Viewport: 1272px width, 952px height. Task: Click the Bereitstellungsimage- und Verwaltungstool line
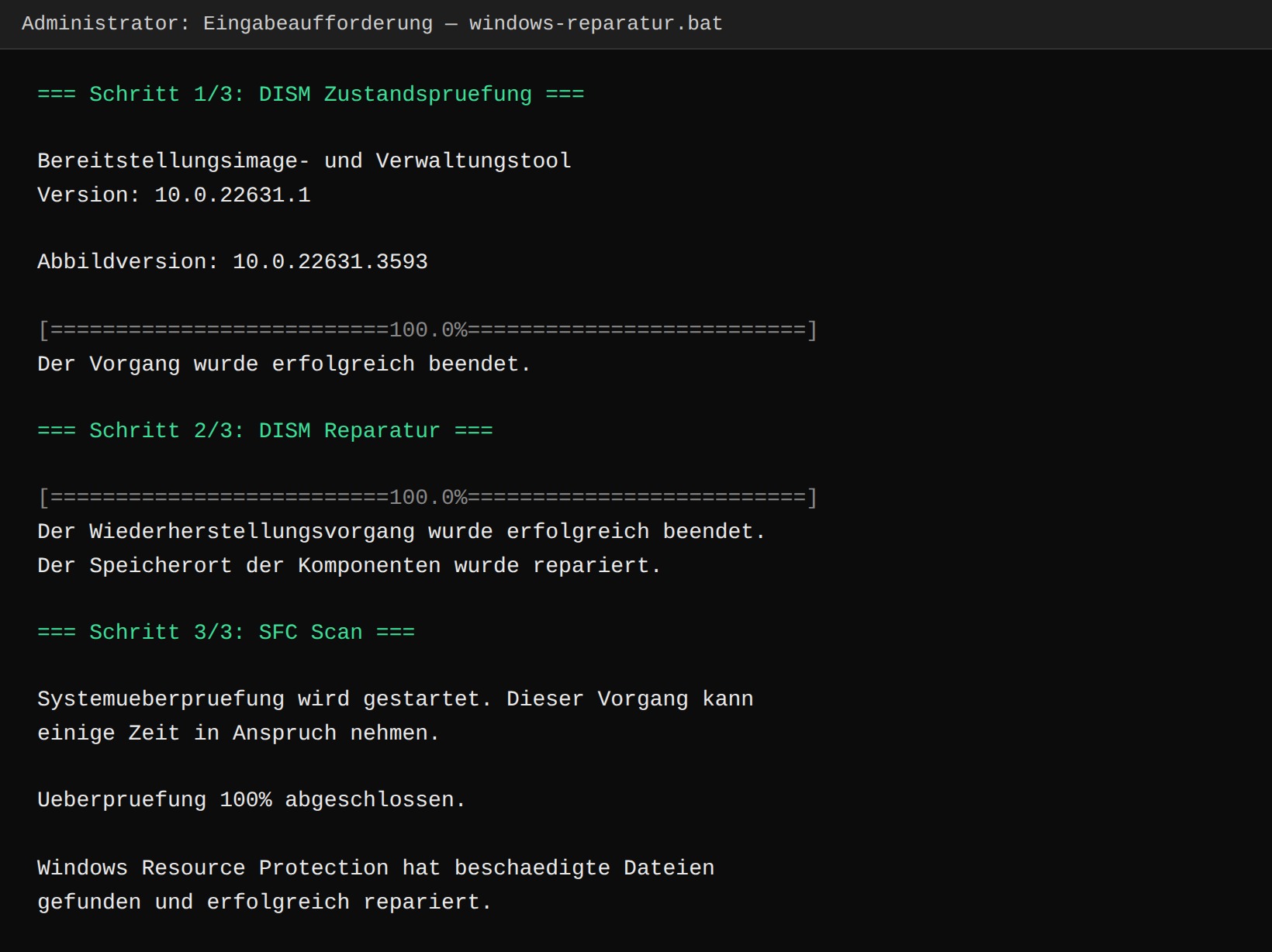click(x=304, y=160)
